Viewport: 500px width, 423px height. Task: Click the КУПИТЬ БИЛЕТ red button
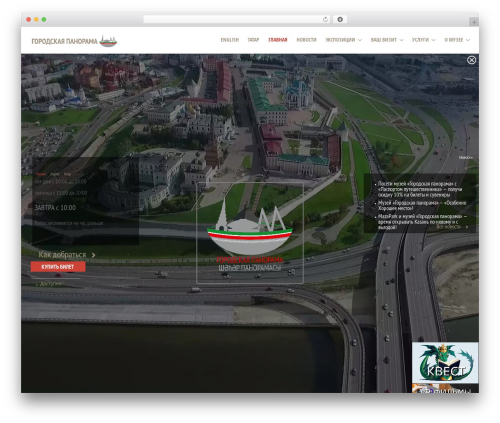point(58,267)
